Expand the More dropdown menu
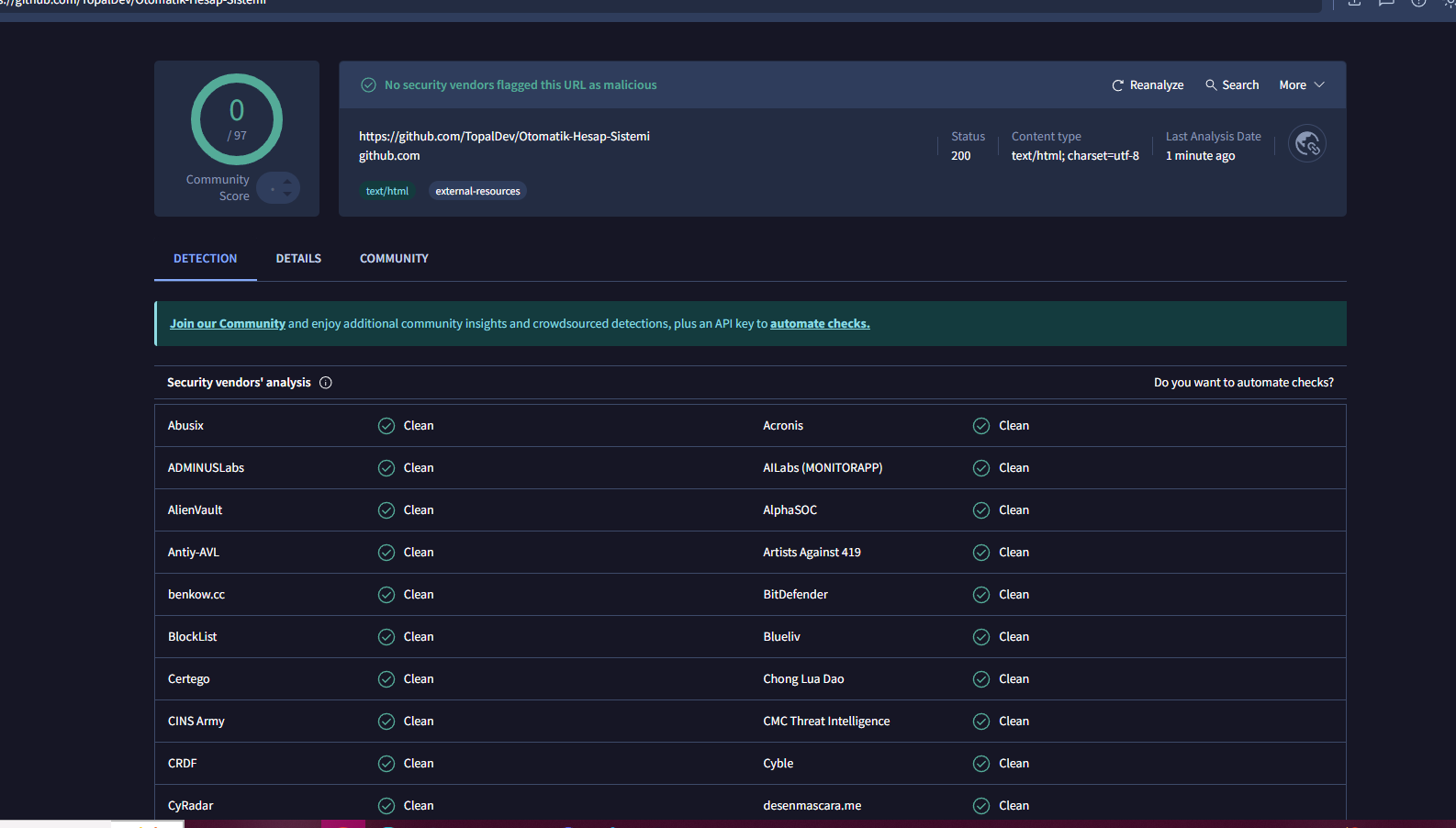1456x828 pixels. tap(1301, 85)
